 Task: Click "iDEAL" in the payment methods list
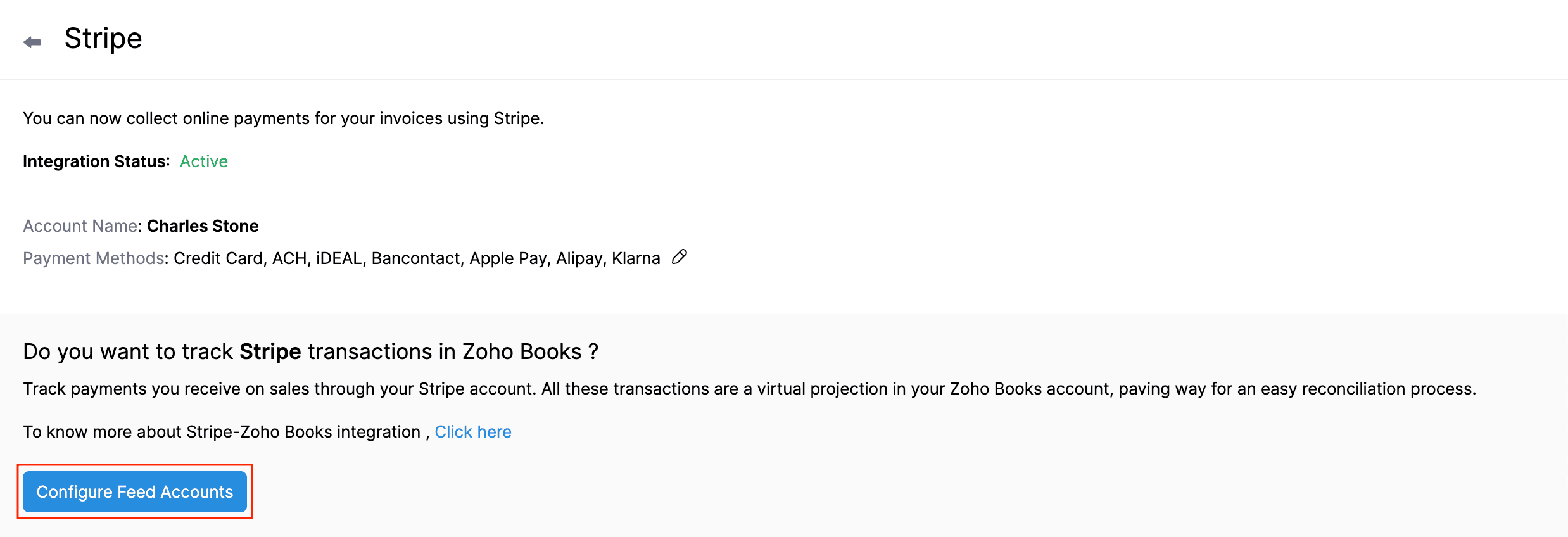(x=339, y=258)
